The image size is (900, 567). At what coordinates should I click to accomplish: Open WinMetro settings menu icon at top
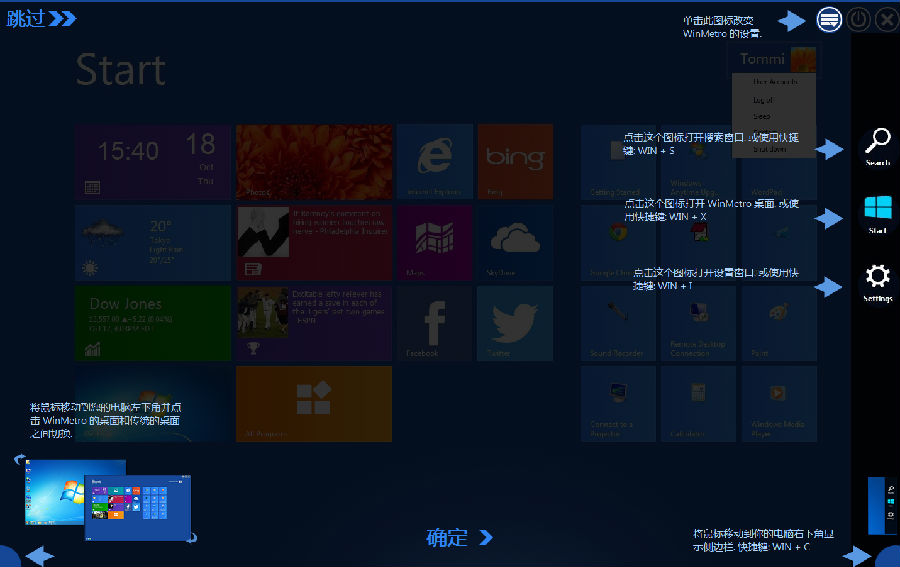(x=828, y=19)
